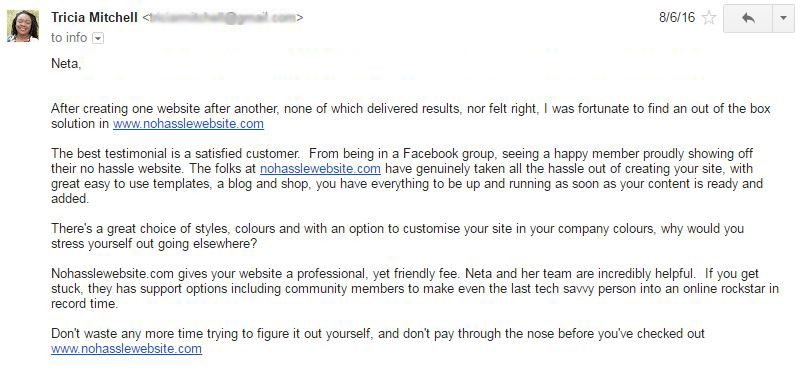
Task: Click the phrase "online rockstar" in the message
Action: coord(723,289)
